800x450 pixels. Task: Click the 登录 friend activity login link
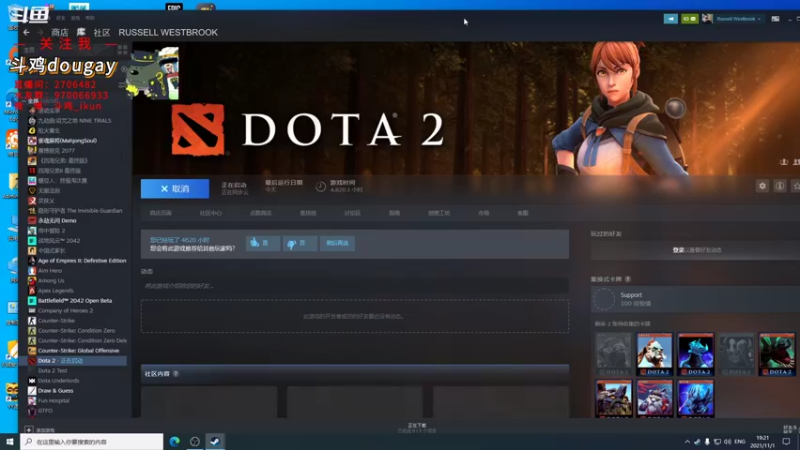click(x=678, y=250)
